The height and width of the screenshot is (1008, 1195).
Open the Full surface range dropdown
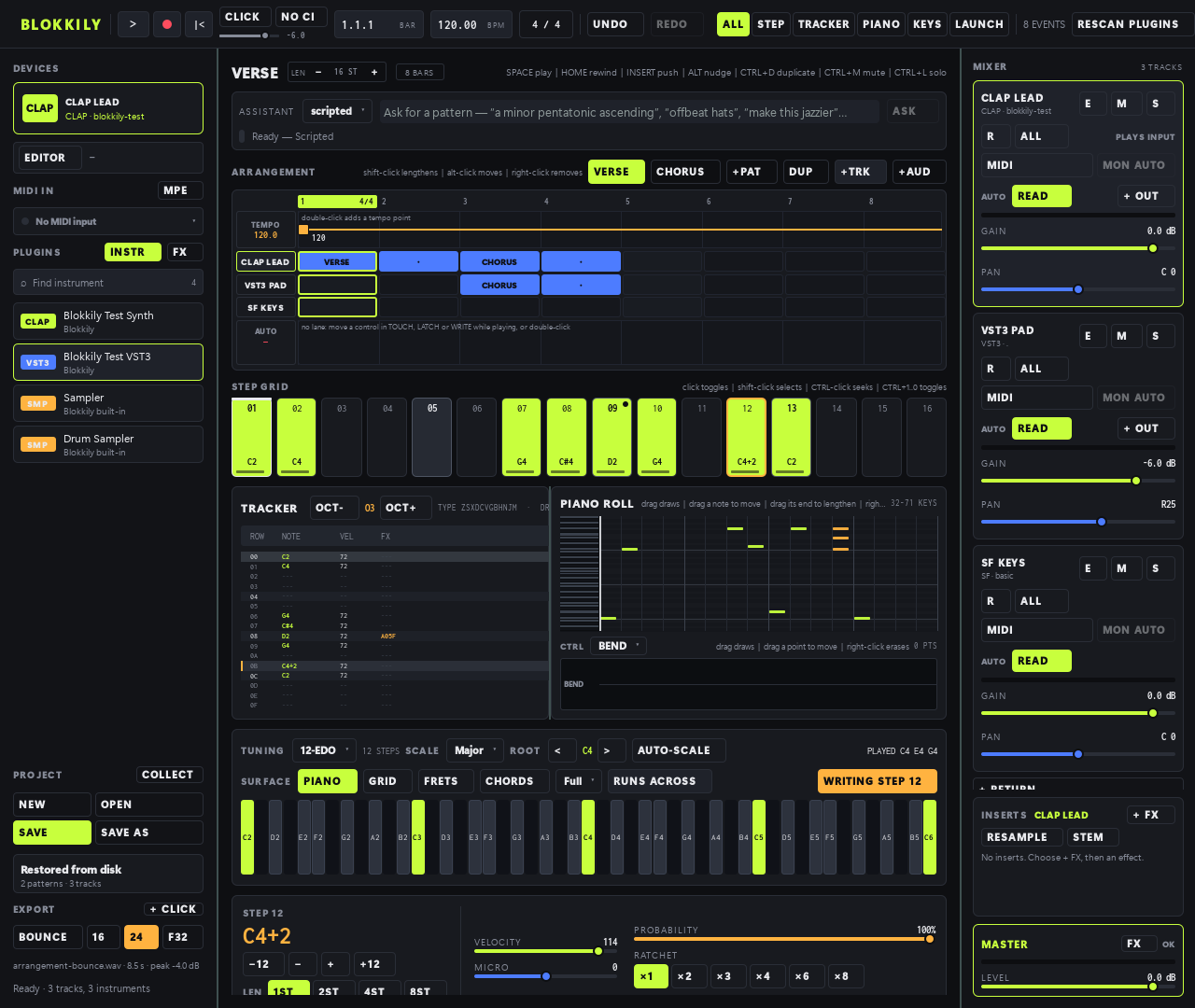click(x=579, y=781)
